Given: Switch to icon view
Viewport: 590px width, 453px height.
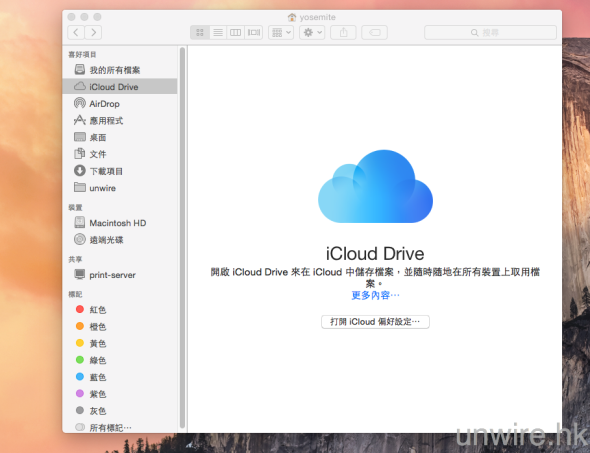Looking at the screenshot, I should point(200,32).
